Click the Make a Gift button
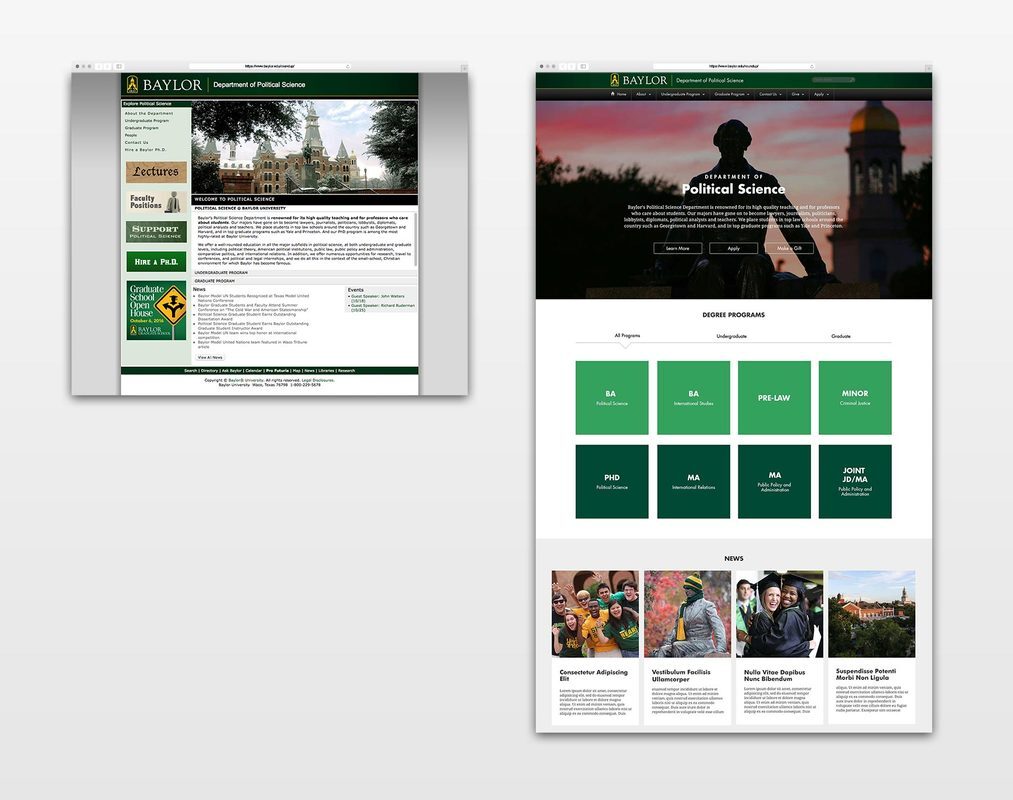The height and width of the screenshot is (800, 1013). 789,248
